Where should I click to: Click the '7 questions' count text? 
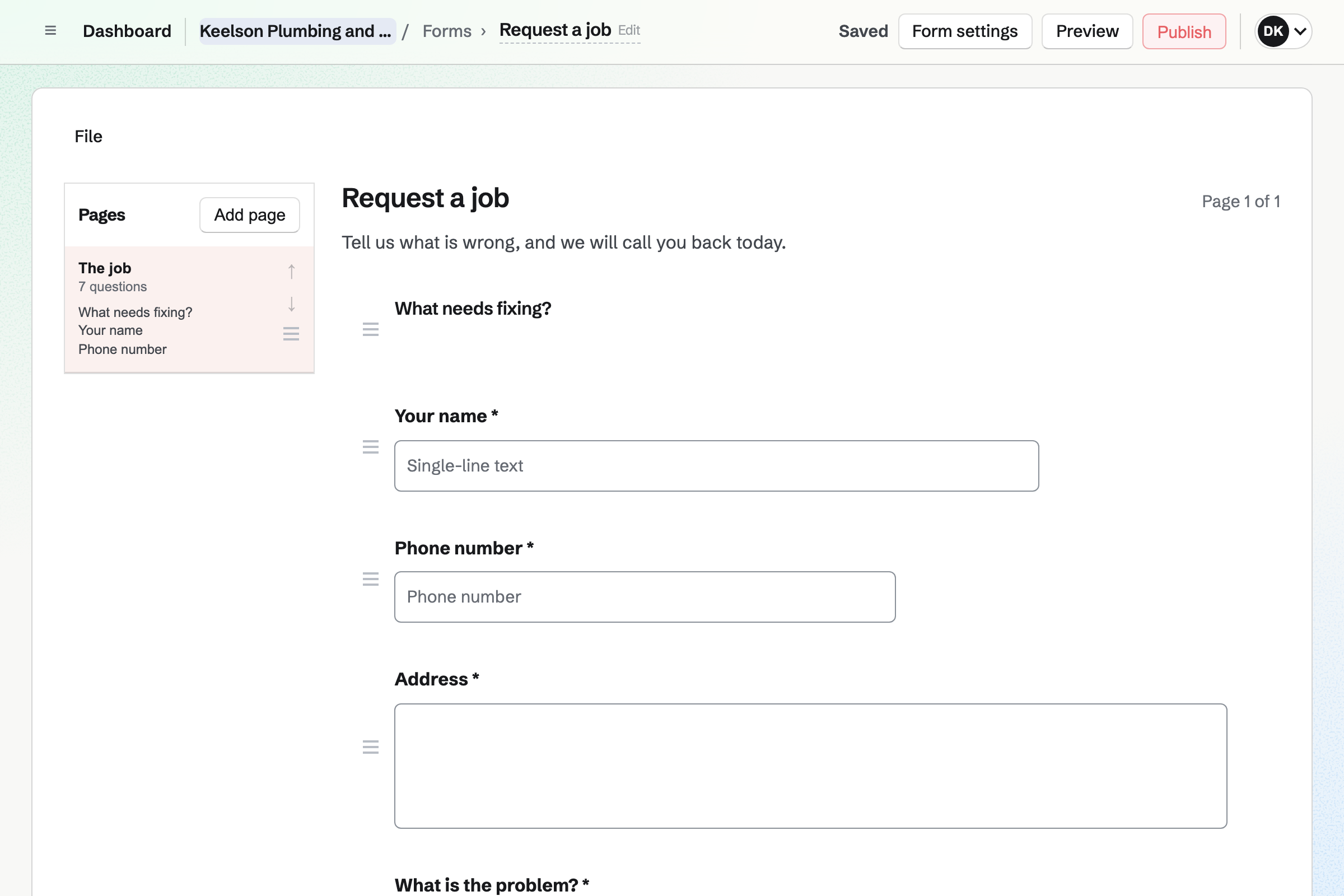coord(112,286)
